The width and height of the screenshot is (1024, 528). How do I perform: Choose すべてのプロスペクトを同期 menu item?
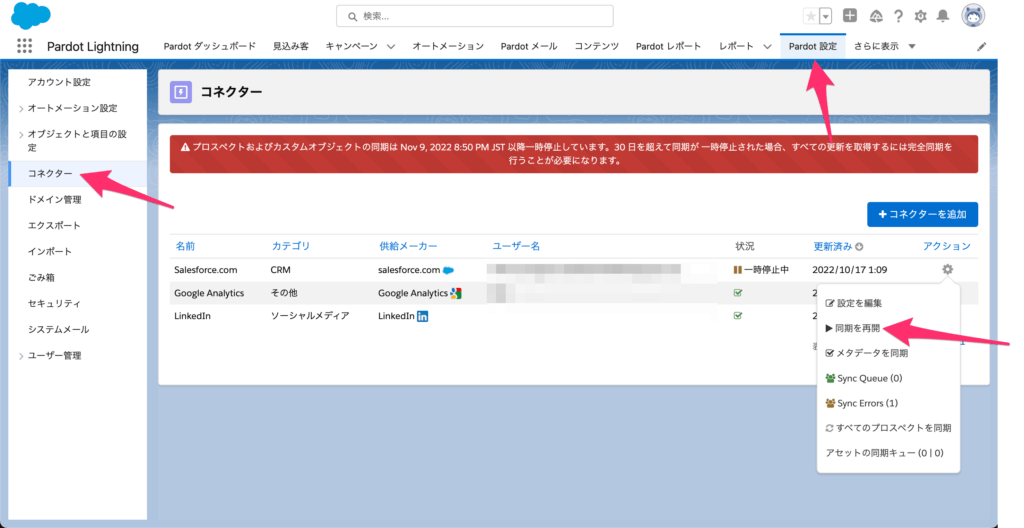[888, 428]
